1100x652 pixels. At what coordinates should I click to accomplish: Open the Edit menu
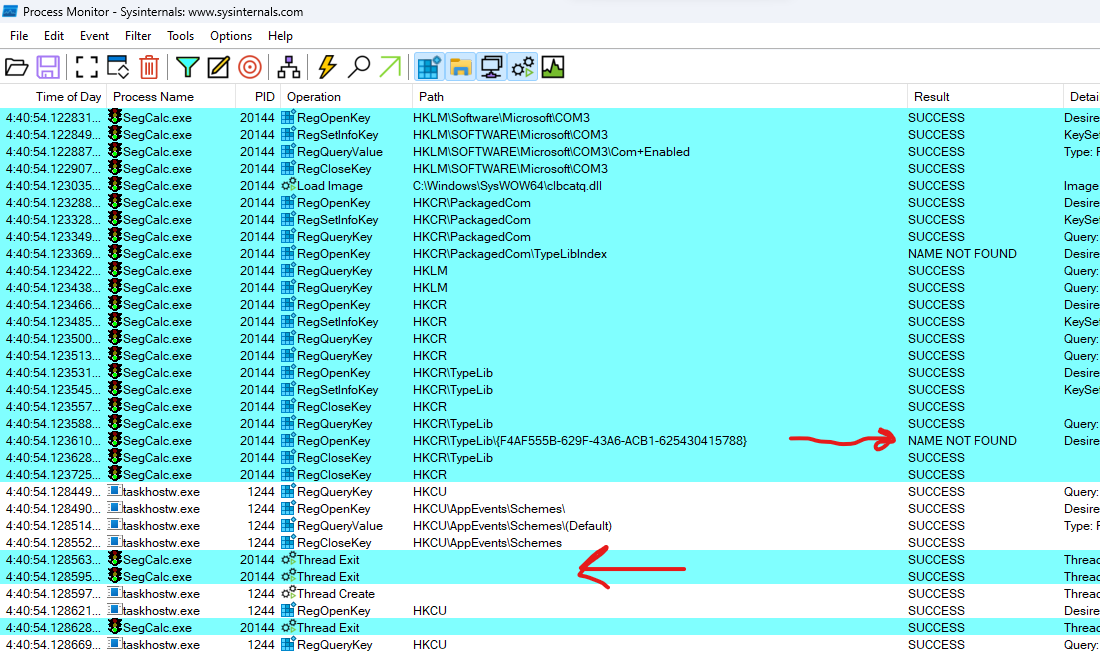(53, 36)
